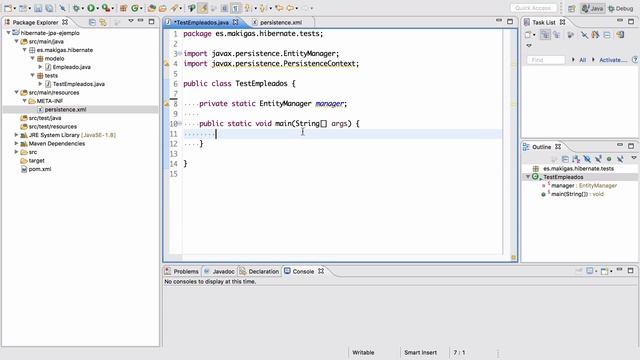Screen dimensions: 640x360
Task: Click the Open Console dropdown icon
Action: 605,271
